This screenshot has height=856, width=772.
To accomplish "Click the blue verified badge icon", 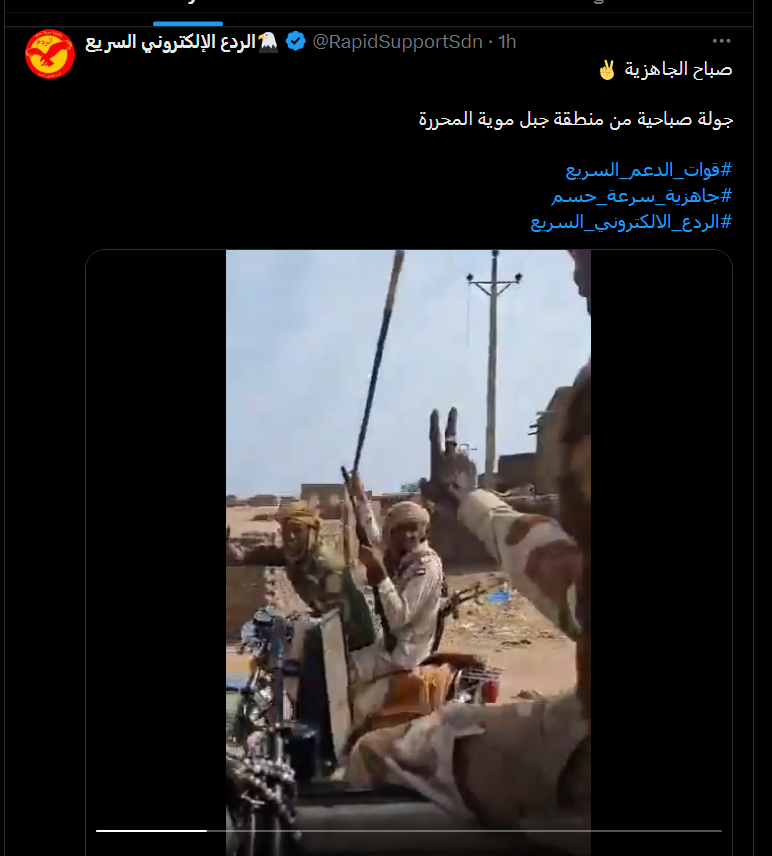I will coord(296,41).
